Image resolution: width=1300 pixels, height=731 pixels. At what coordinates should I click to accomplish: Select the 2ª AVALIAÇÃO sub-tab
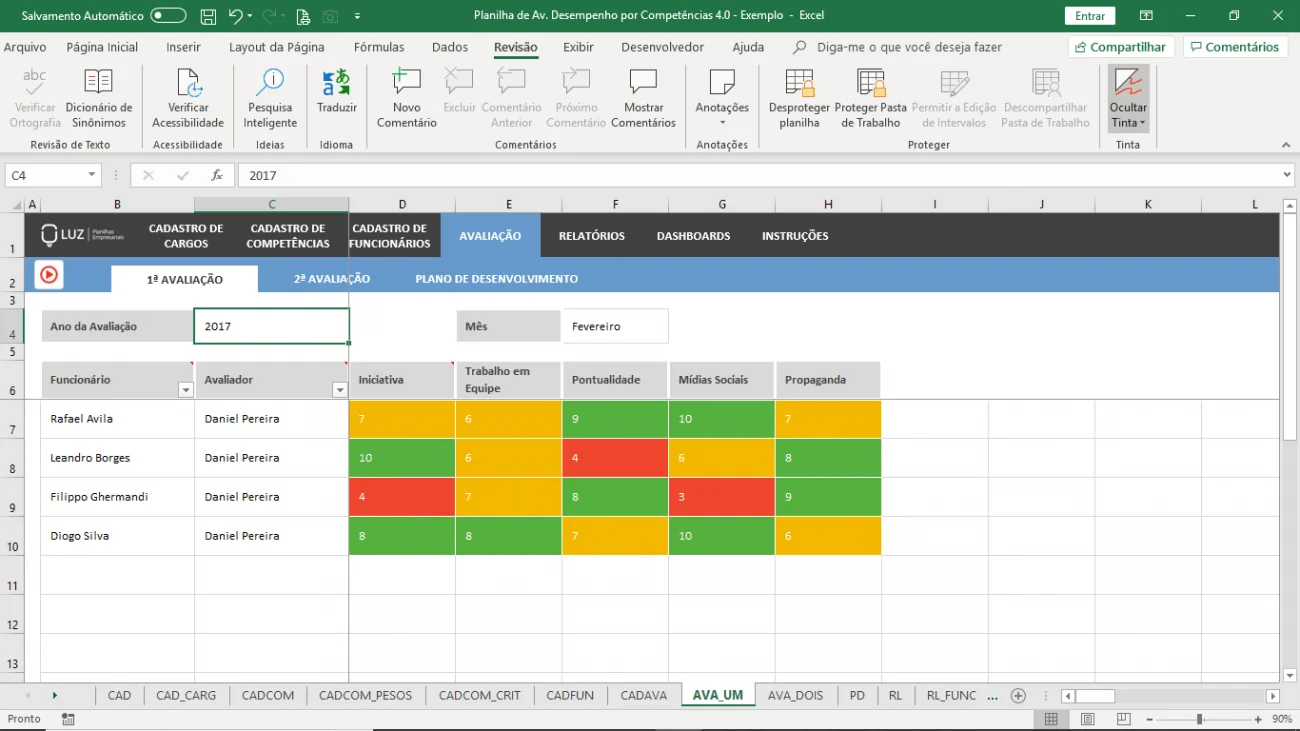point(332,279)
